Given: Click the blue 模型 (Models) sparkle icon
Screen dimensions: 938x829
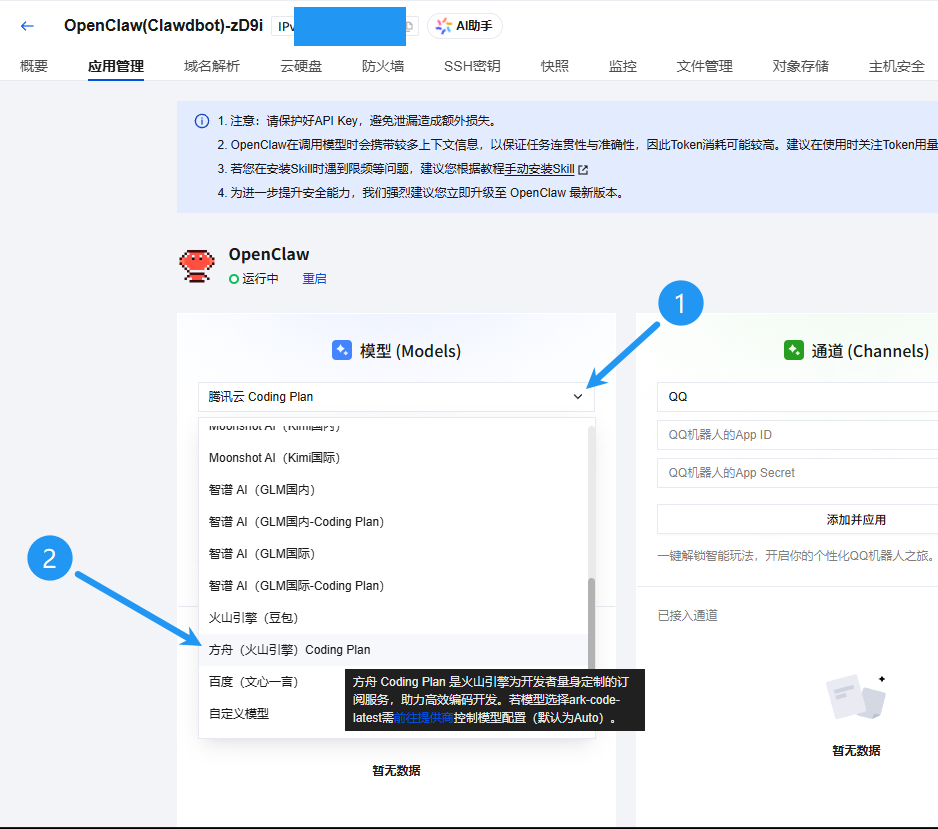Looking at the screenshot, I should (342, 350).
